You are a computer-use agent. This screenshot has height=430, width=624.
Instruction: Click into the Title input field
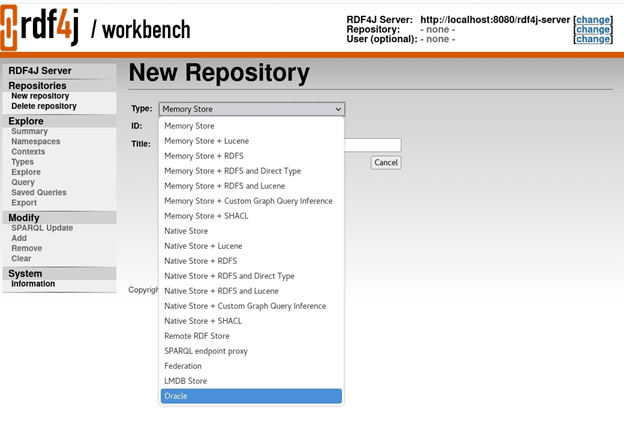pyautogui.click(x=373, y=145)
